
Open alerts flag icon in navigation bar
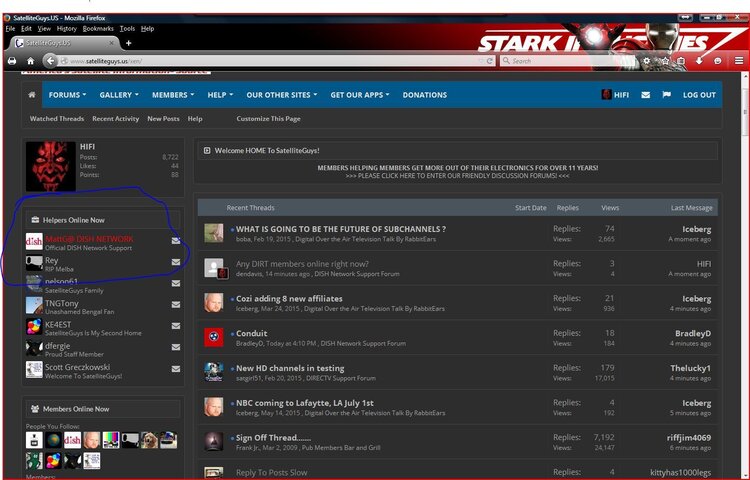coord(666,95)
